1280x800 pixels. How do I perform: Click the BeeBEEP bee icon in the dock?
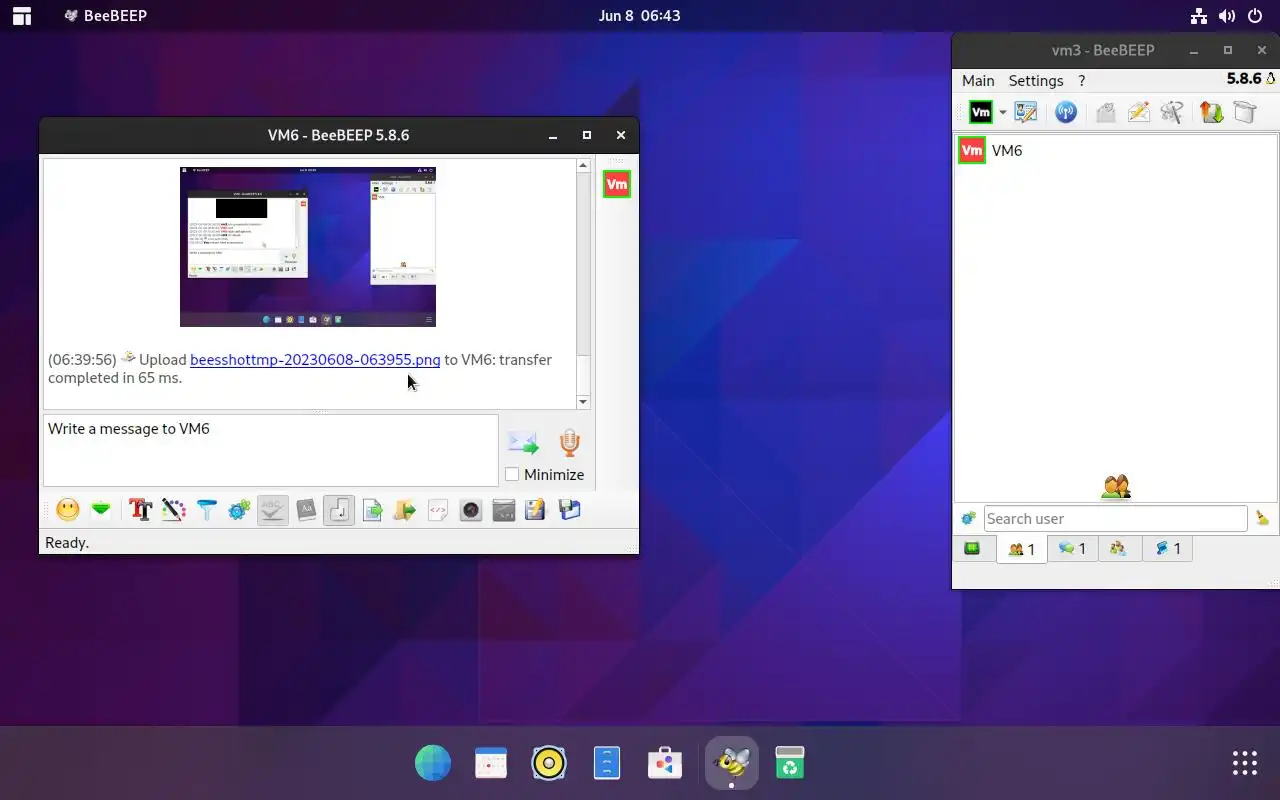732,763
